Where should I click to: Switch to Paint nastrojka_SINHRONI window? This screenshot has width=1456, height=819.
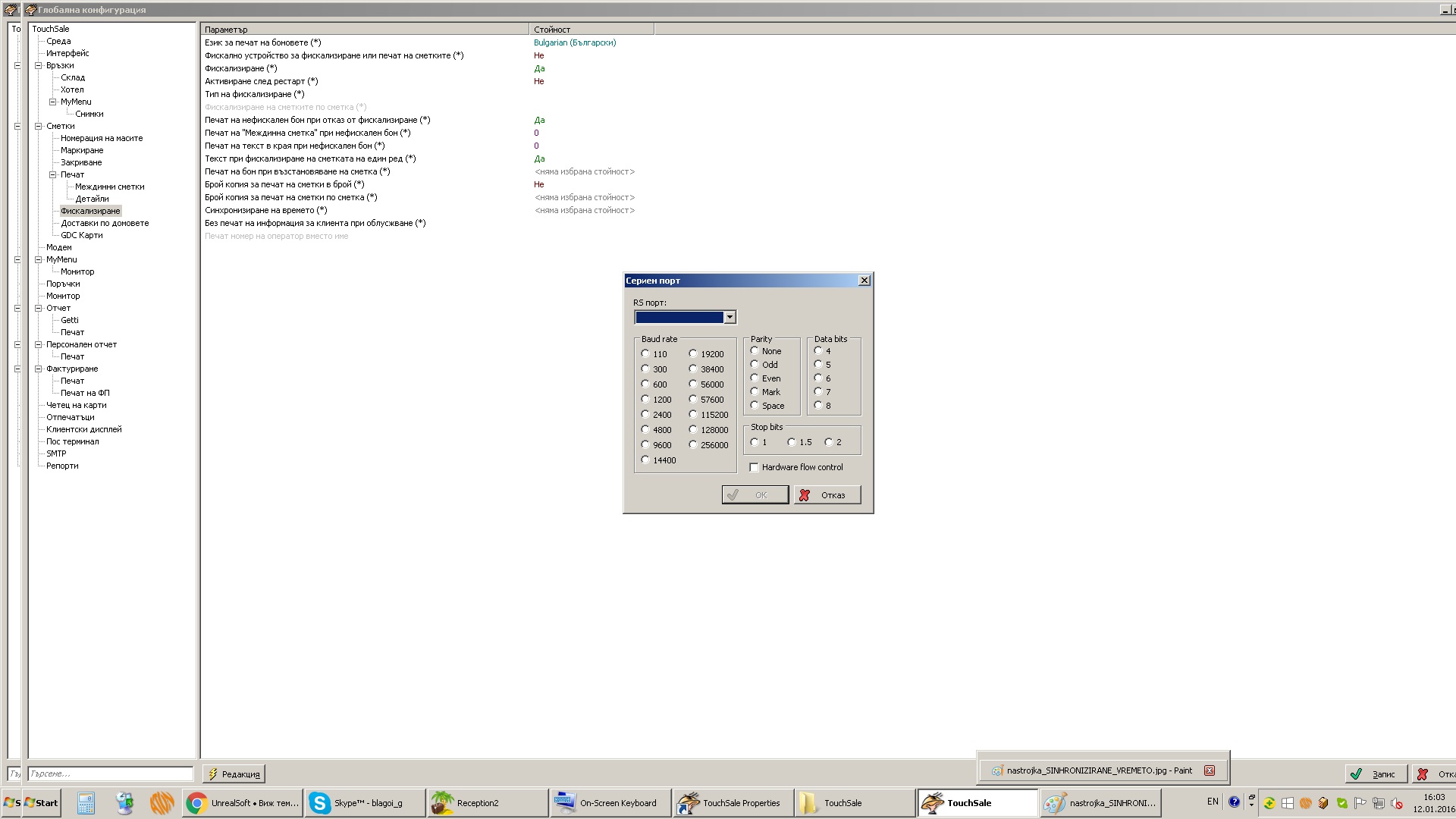[1100, 803]
